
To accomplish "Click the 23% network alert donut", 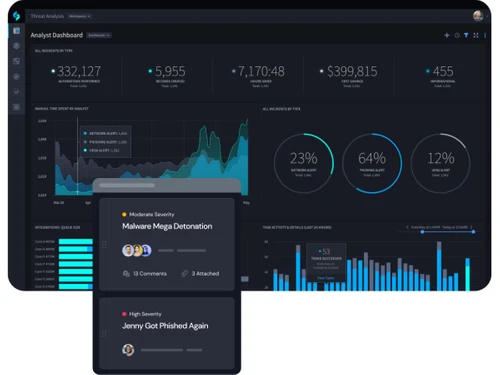I will pyautogui.click(x=304, y=163).
